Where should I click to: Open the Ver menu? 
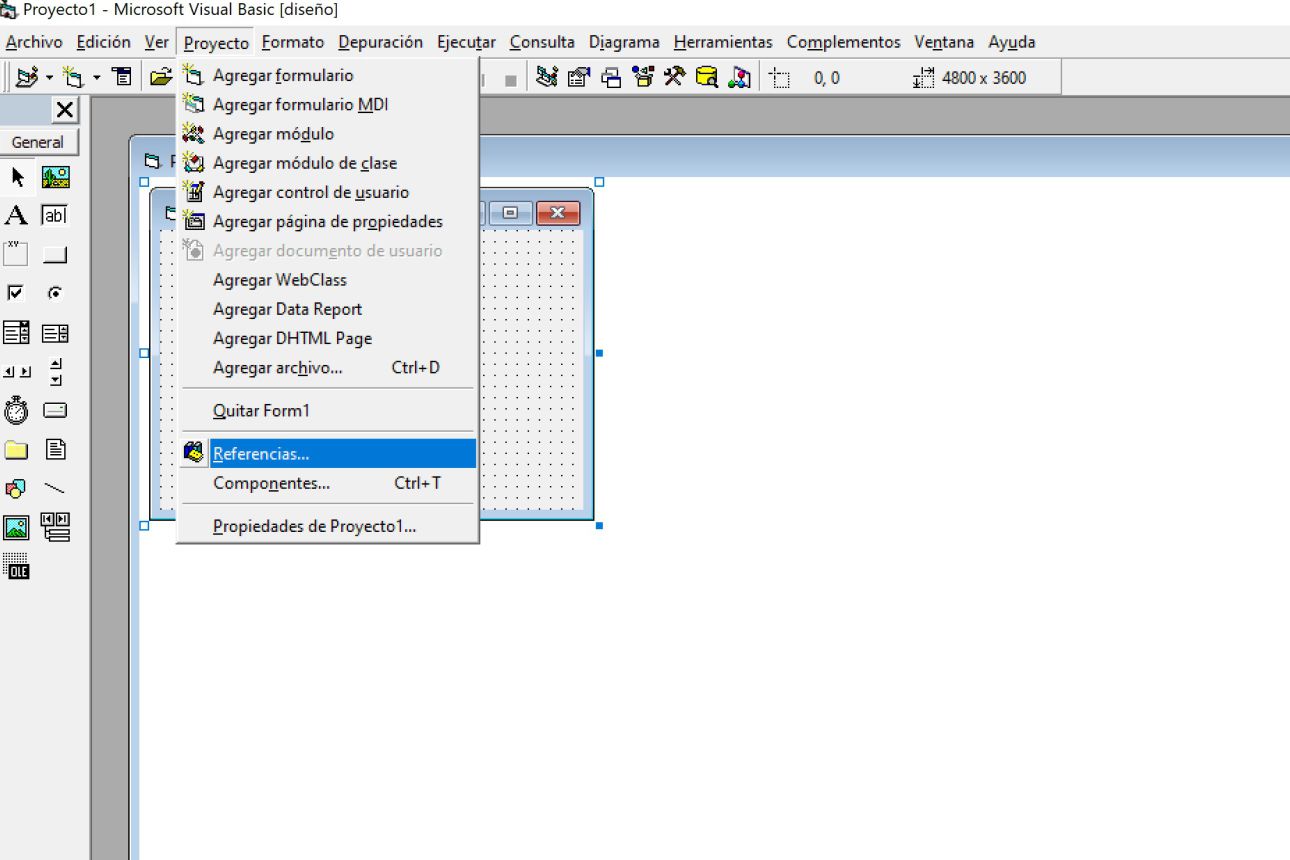coord(156,42)
